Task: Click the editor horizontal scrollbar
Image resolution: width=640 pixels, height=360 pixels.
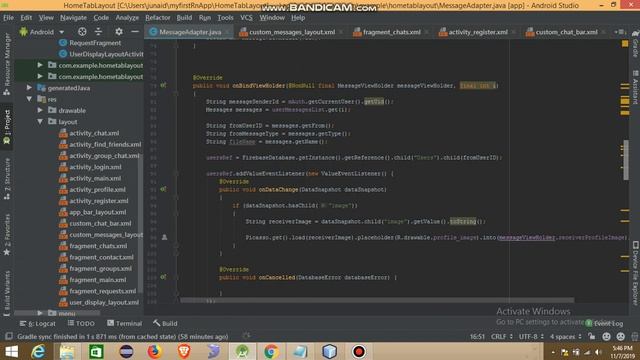Action: click(x=377, y=300)
